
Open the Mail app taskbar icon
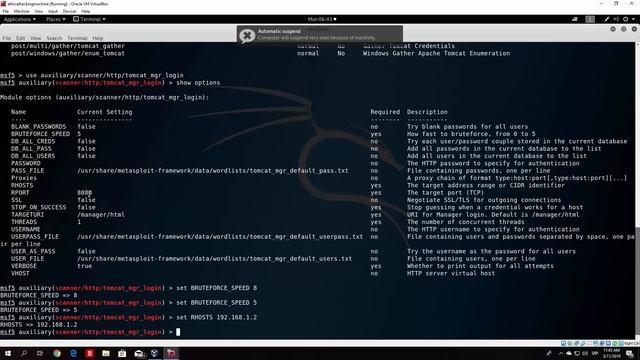point(139,353)
